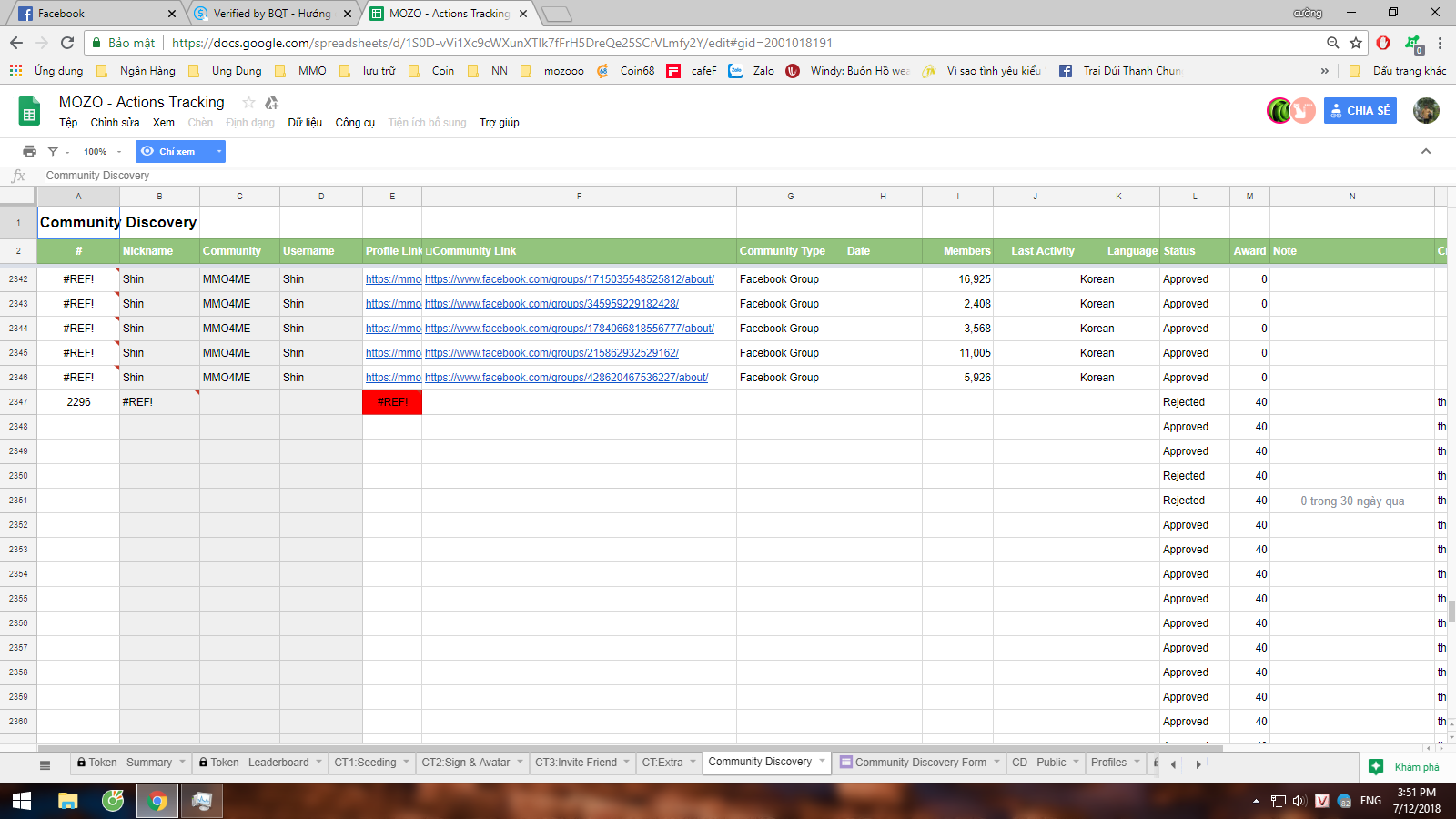The height and width of the screenshot is (819, 1456).
Task: Click the add to Drive icon
Action: [271, 103]
